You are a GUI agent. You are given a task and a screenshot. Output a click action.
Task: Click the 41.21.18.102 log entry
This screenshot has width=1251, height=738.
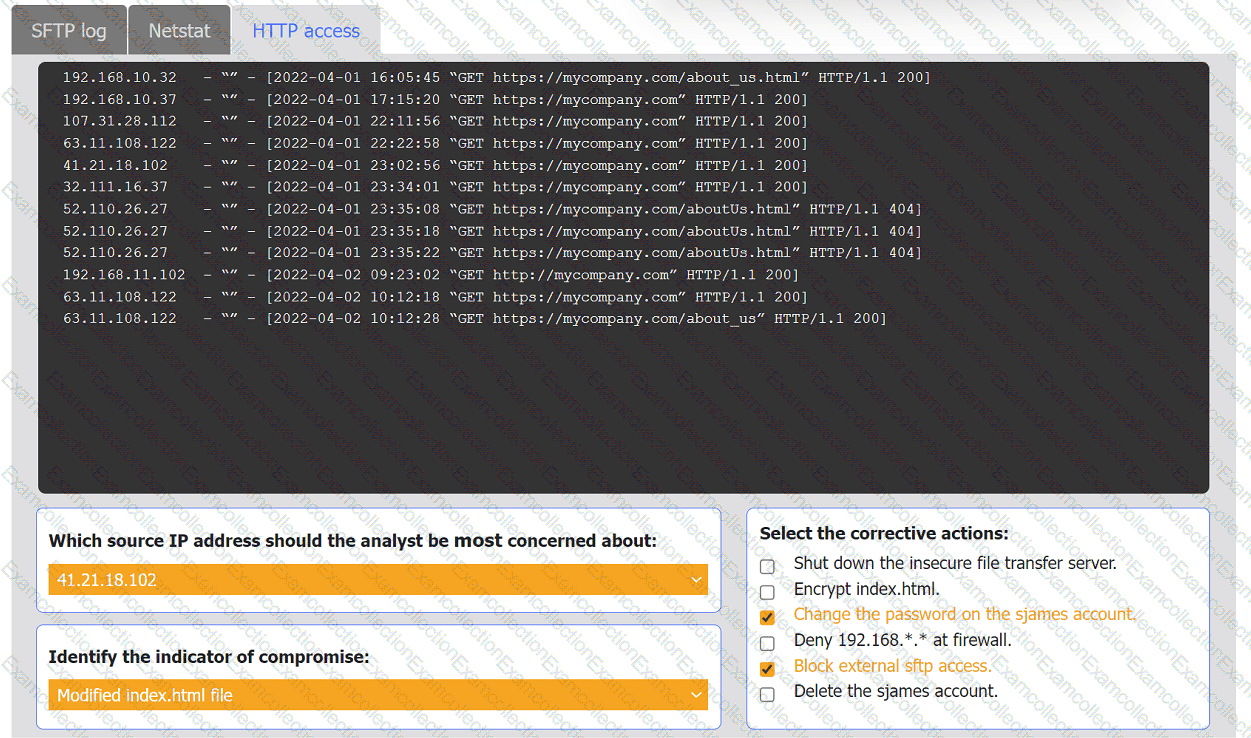[x=434, y=165]
